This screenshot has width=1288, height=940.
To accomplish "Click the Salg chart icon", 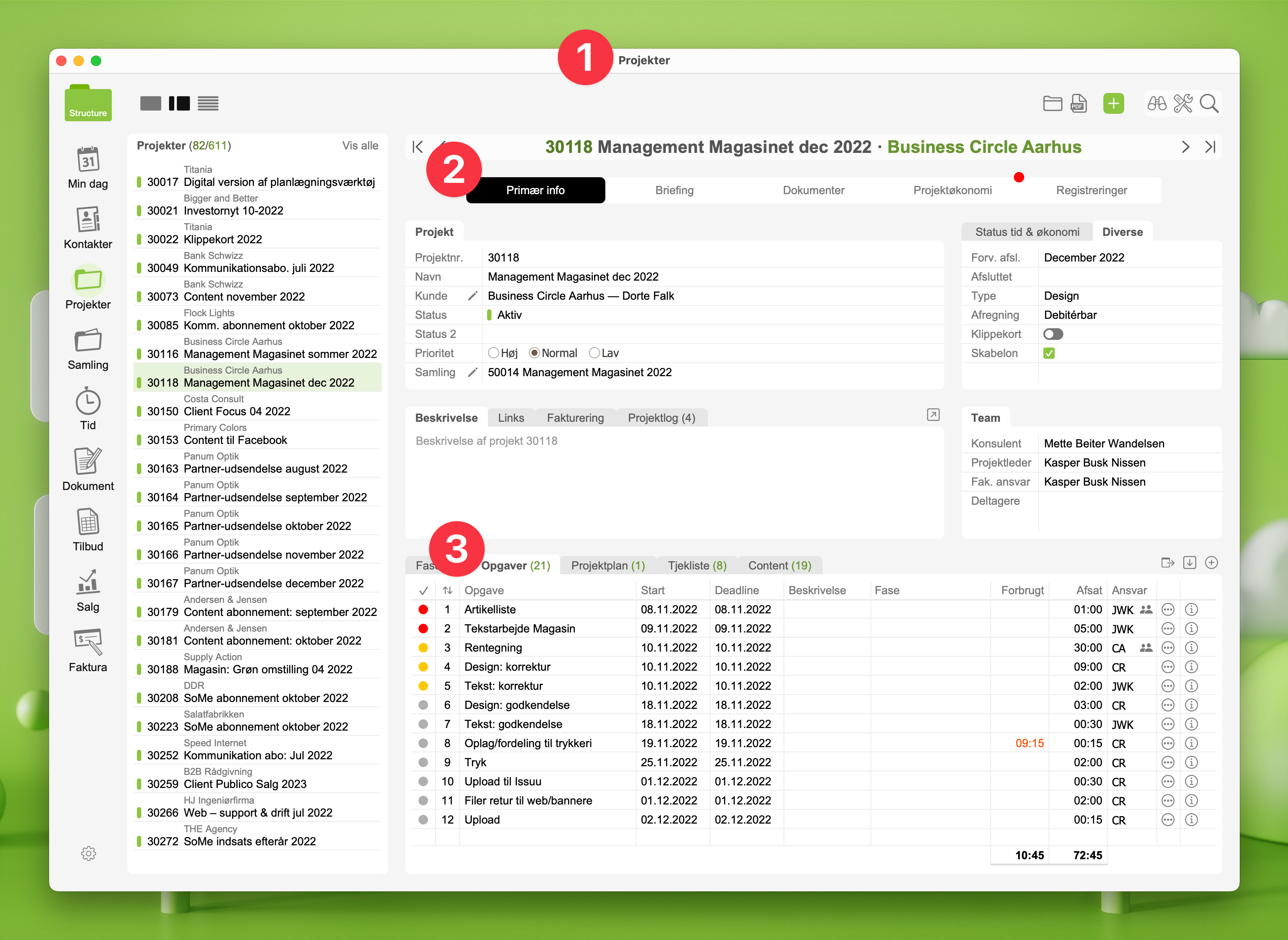I will point(88,582).
